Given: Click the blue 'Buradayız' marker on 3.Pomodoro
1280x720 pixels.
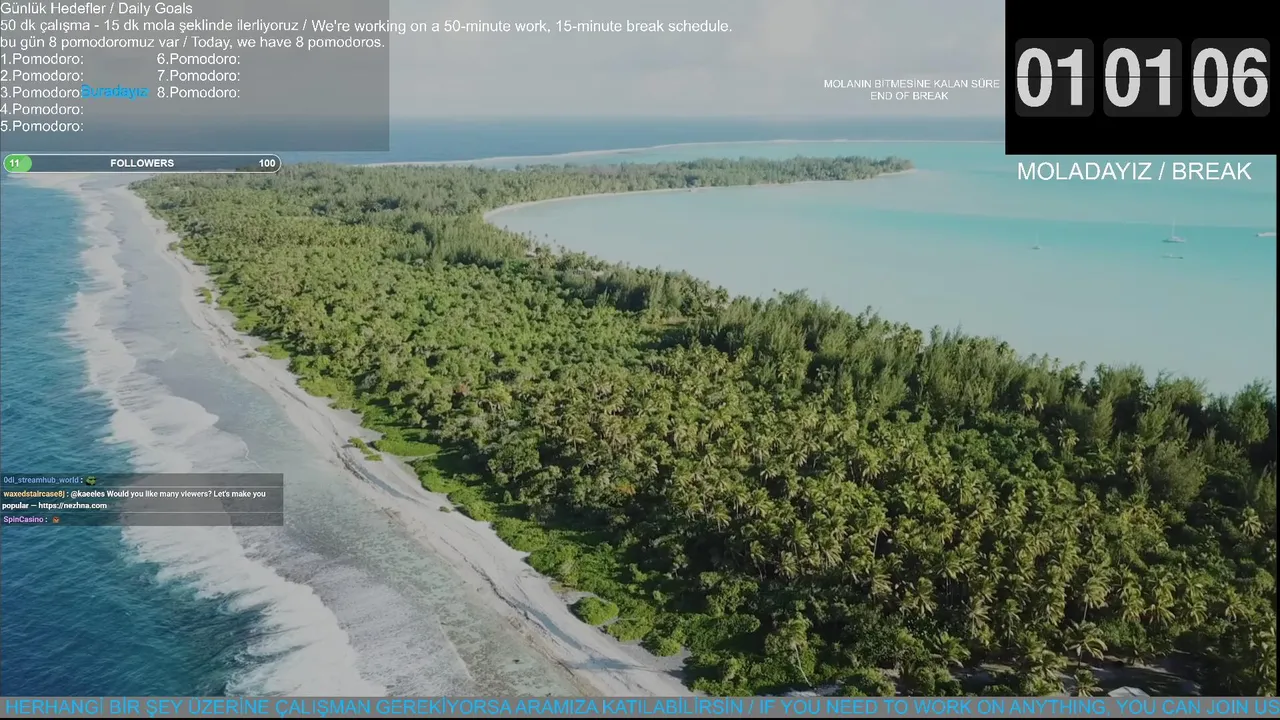Looking at the screenshot, I should tap(114, 92).
